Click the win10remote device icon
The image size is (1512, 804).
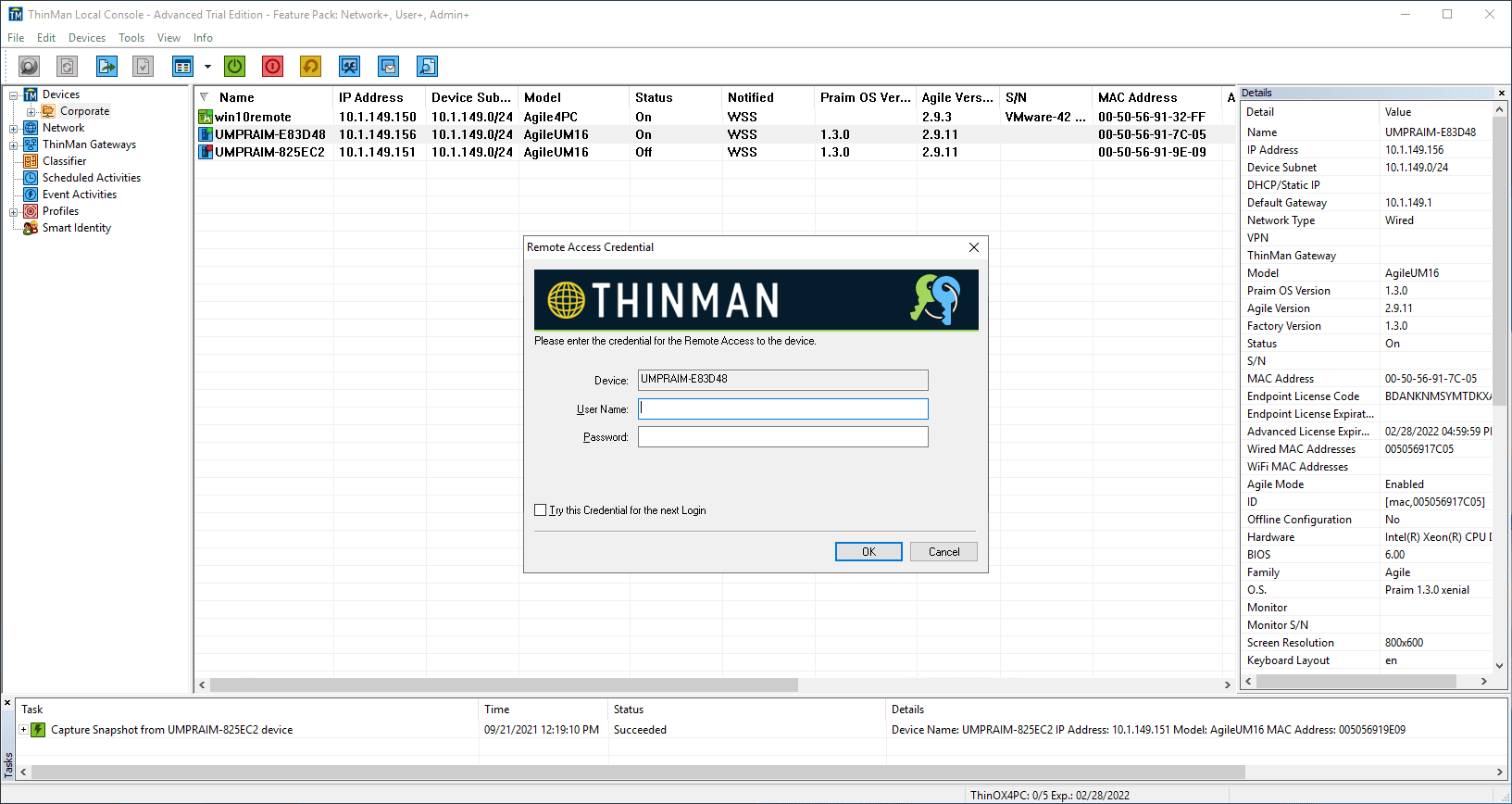click(x=206, y=117)
